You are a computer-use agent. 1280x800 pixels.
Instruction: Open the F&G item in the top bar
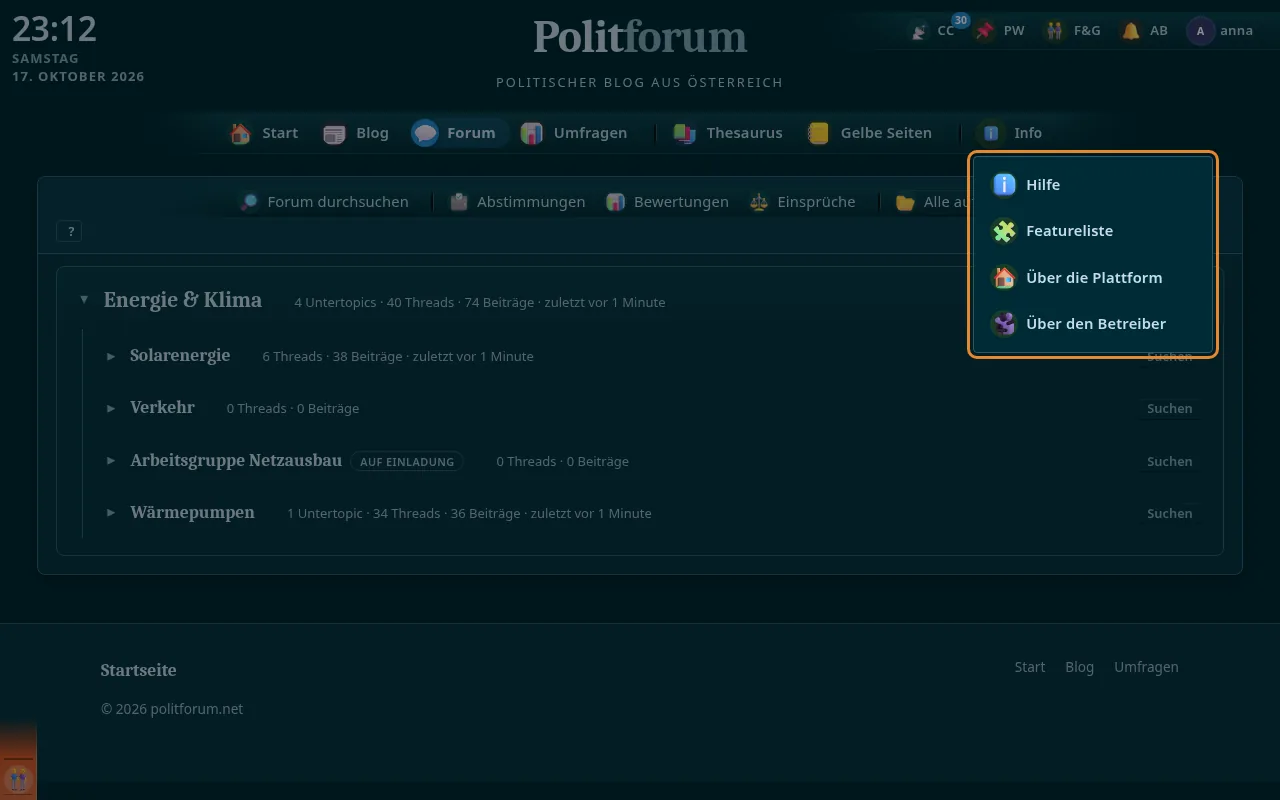click(1072, 31)
